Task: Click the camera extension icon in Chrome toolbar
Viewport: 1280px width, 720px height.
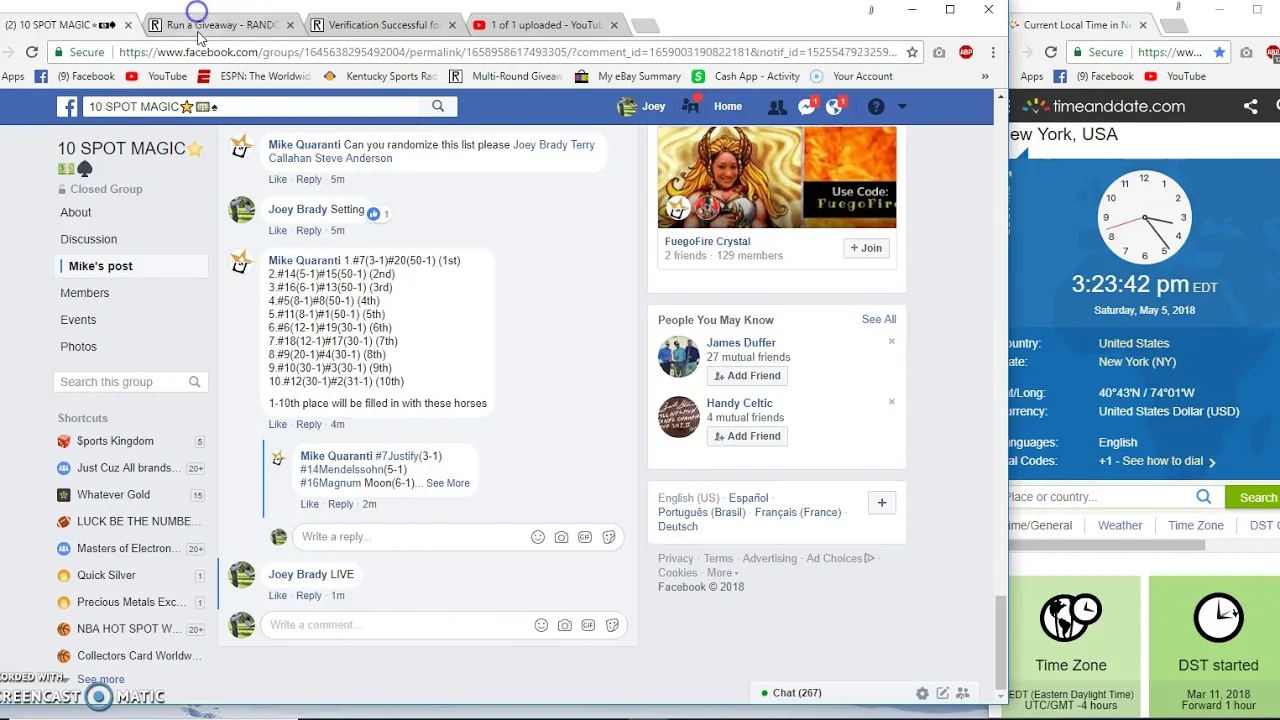Action: pyautogui.click(x=939, y=52)
